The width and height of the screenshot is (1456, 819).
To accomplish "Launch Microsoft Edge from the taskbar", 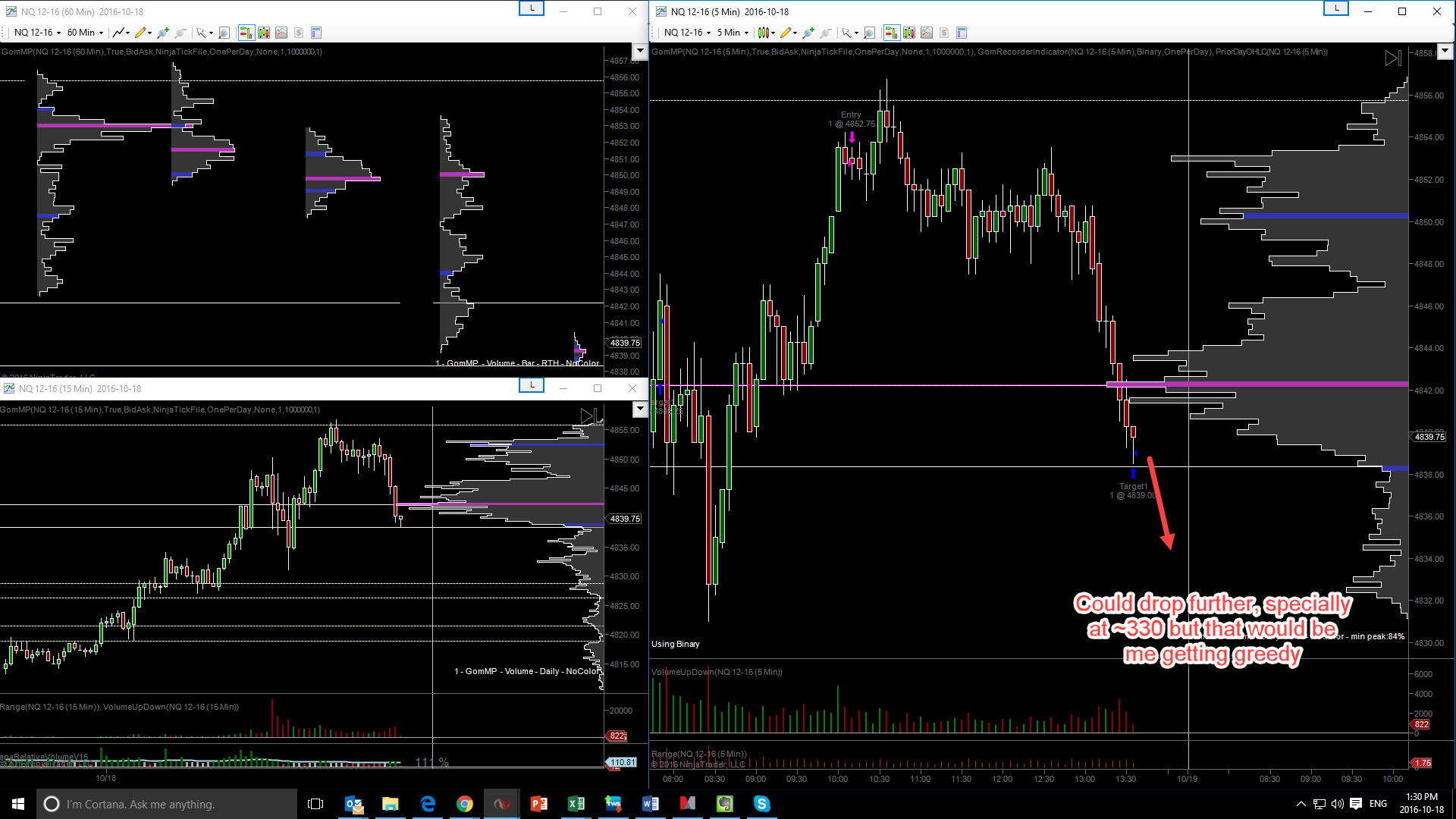I will (x=428, y=804).
